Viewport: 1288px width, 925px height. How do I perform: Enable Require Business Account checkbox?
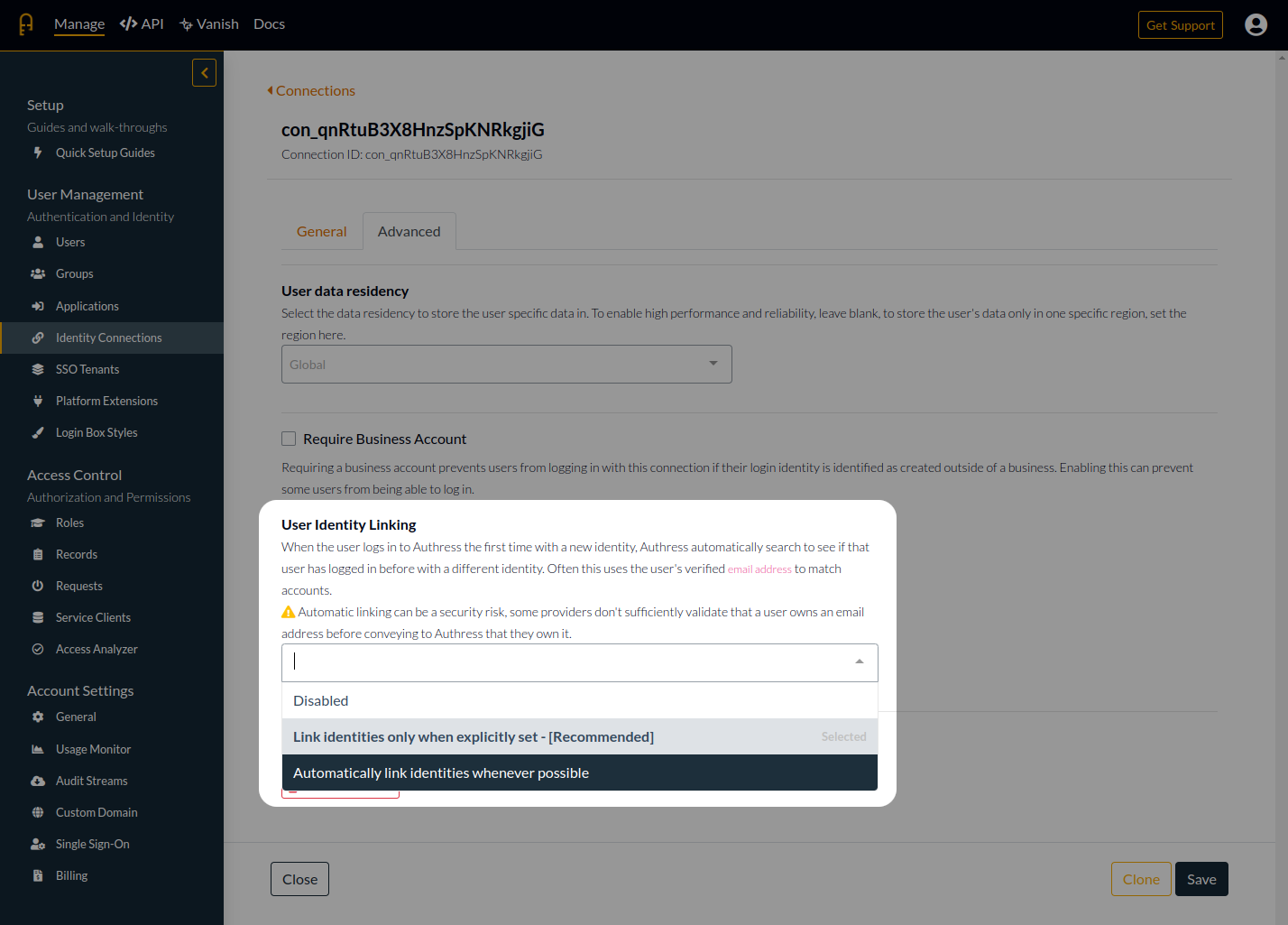click(289, 438)
